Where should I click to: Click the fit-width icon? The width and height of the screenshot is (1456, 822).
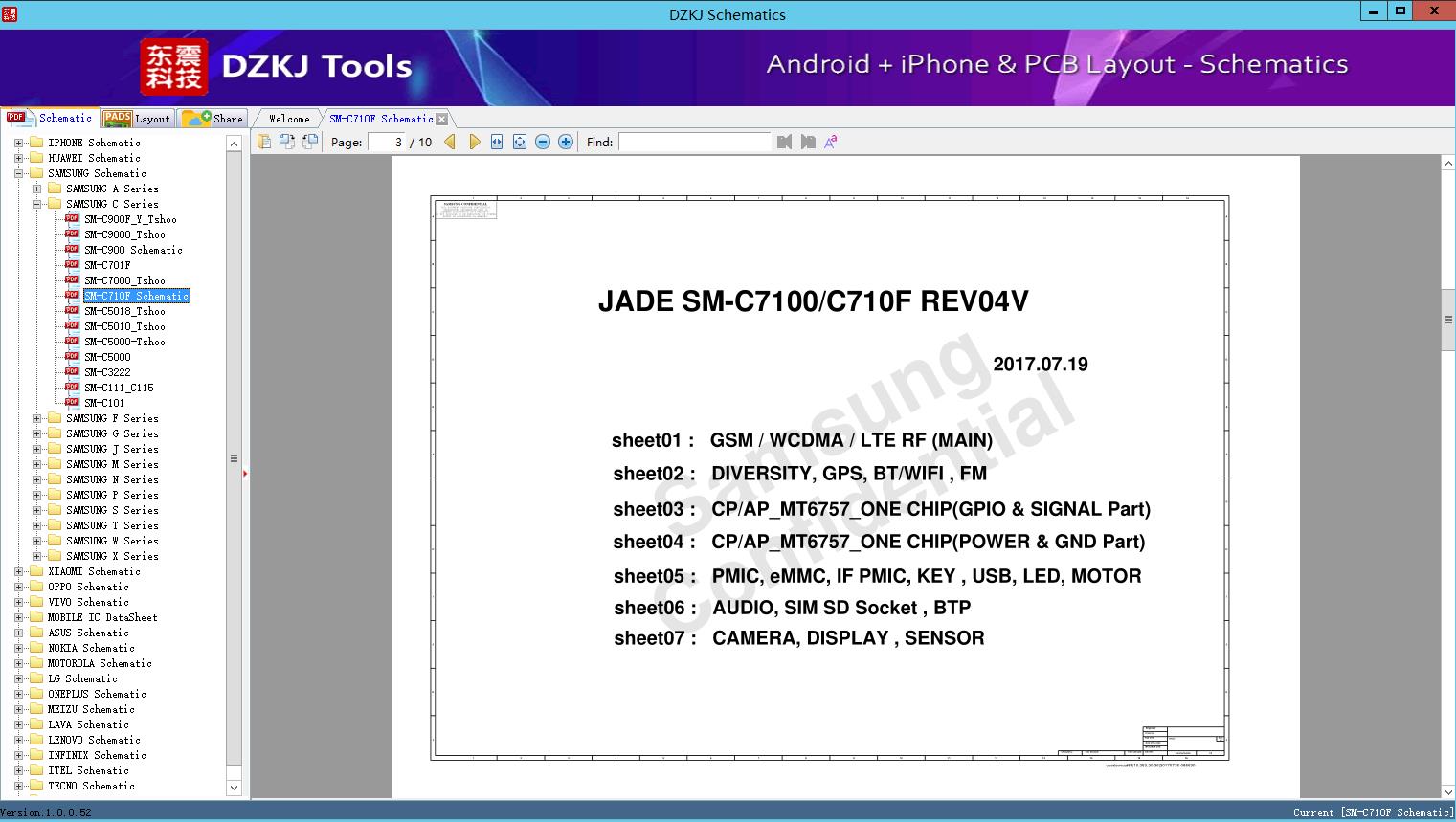click(x=497, y=142)
